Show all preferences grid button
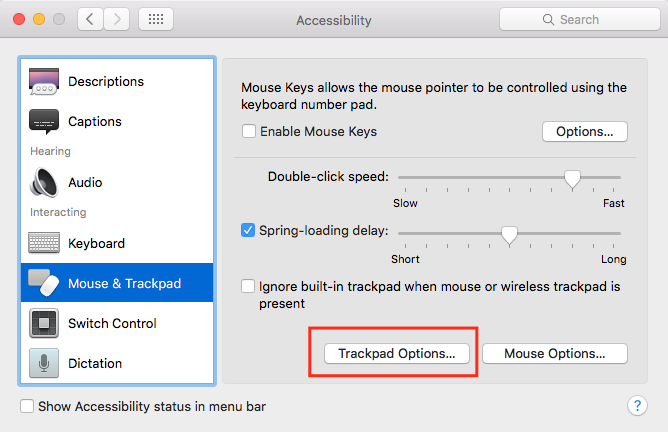668x432 pixels. (x=156, y=19)
